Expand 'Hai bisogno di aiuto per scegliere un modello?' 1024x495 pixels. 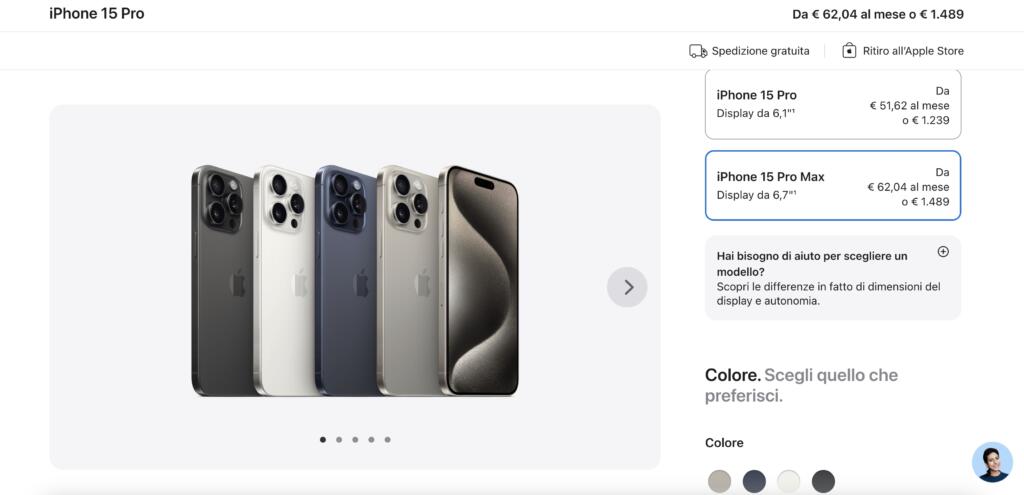[x=833, y=278]
